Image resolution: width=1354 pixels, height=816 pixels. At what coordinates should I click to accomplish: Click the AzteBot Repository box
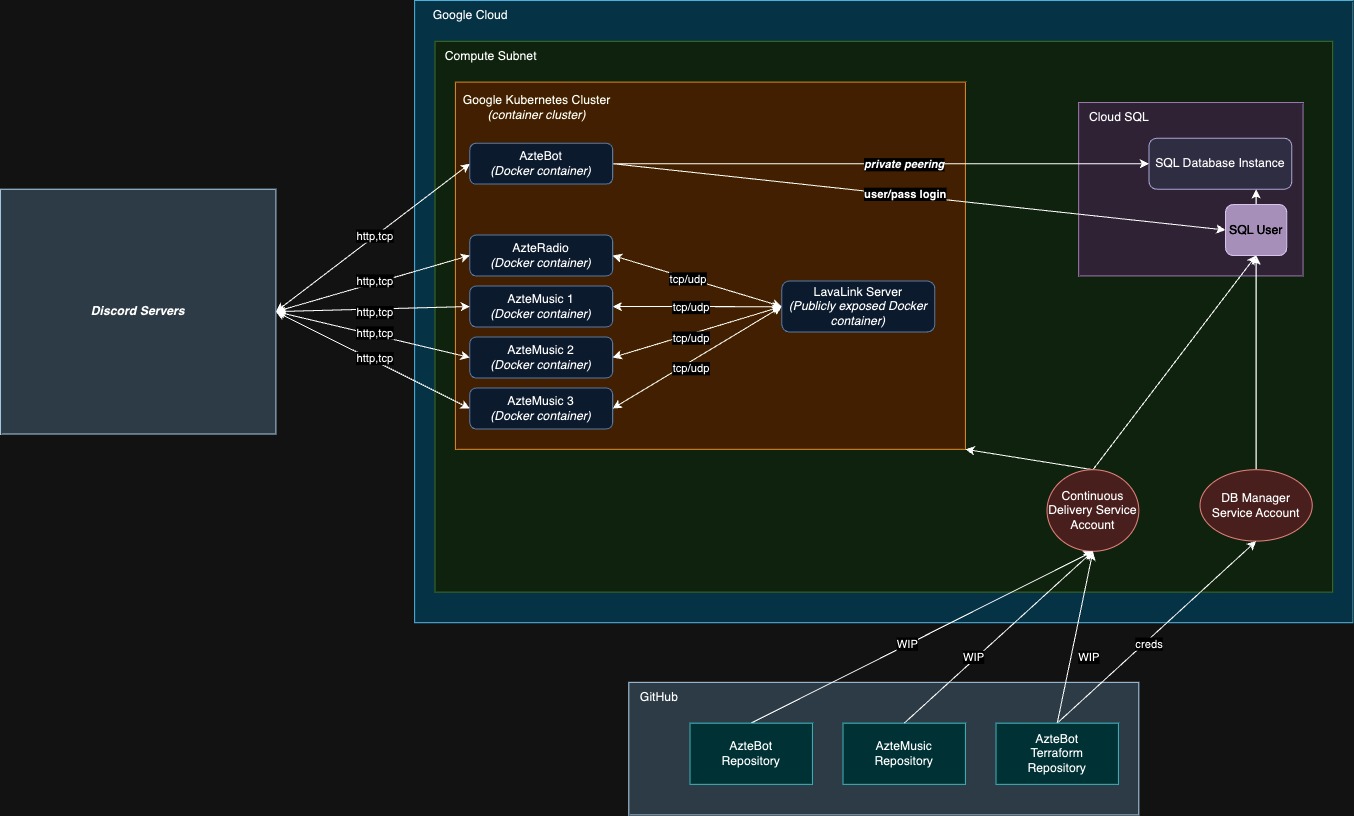point(751,753)
